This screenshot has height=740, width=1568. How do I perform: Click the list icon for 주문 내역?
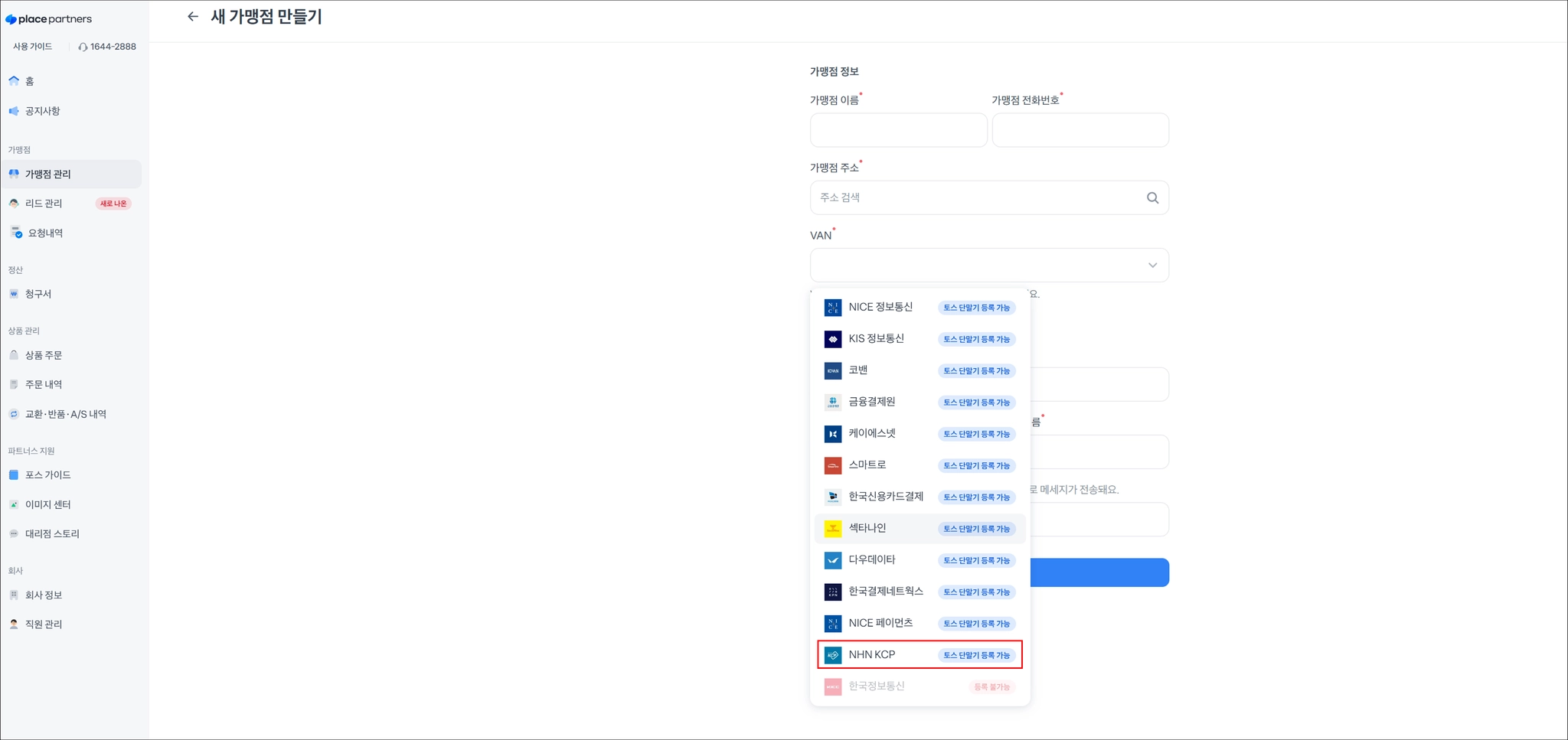(x=14, y=384)
